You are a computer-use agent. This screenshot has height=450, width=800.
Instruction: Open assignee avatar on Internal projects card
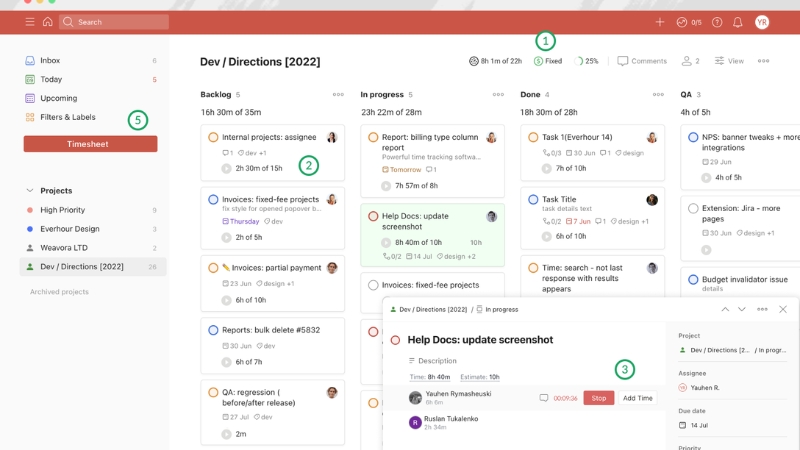[x=332, y=137]
